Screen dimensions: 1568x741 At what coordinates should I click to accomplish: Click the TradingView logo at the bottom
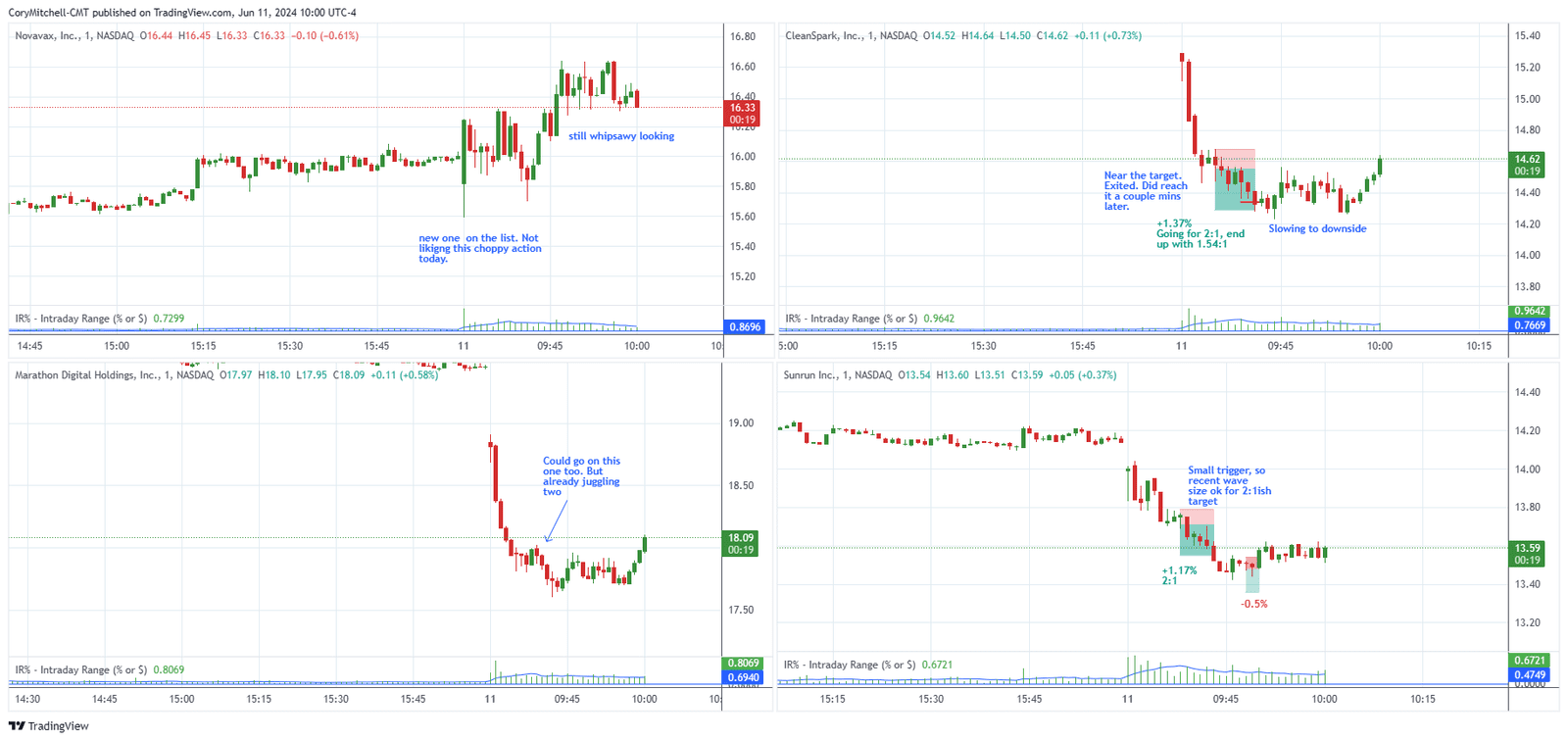point(48,726)
